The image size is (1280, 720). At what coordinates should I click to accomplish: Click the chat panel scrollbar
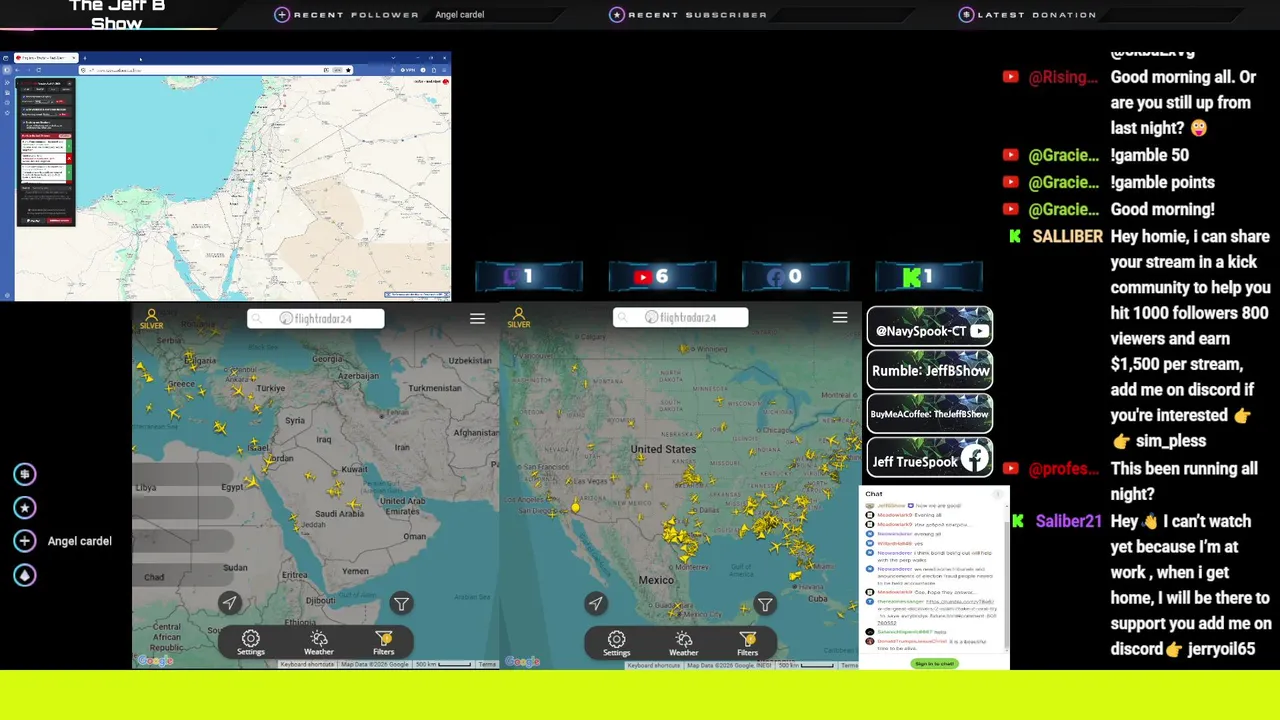point(1007,584)
